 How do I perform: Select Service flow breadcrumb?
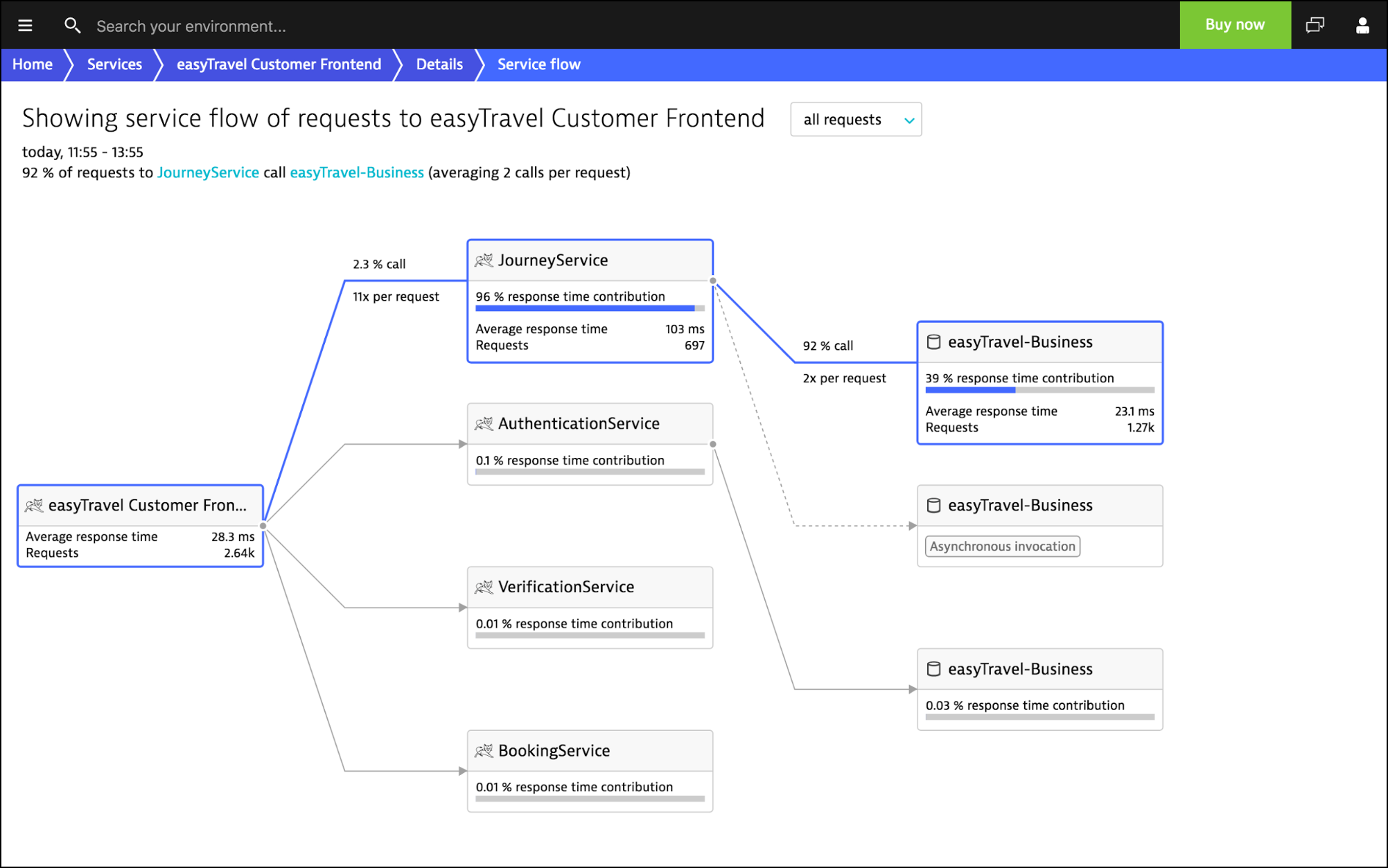[539, 64]
